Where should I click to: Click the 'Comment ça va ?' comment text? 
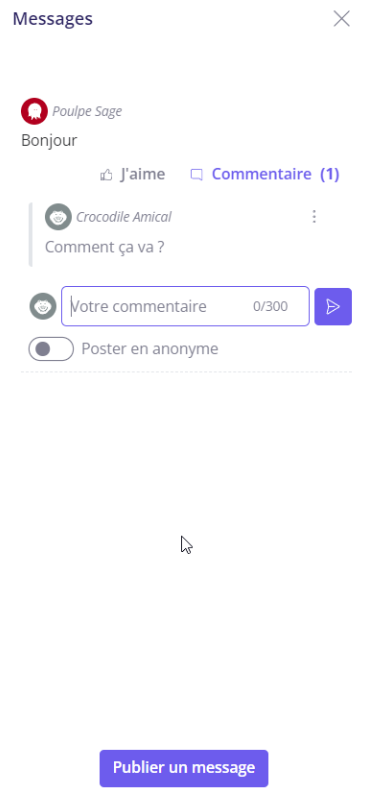[105, 248]
